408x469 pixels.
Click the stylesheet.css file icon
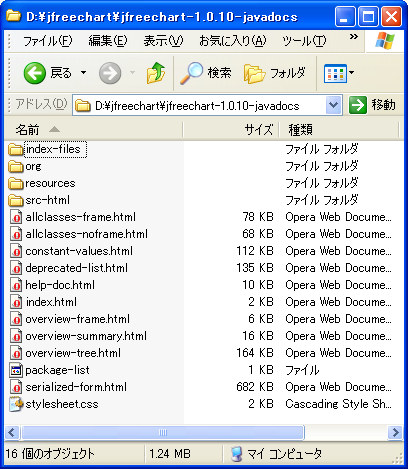point(16,404)
